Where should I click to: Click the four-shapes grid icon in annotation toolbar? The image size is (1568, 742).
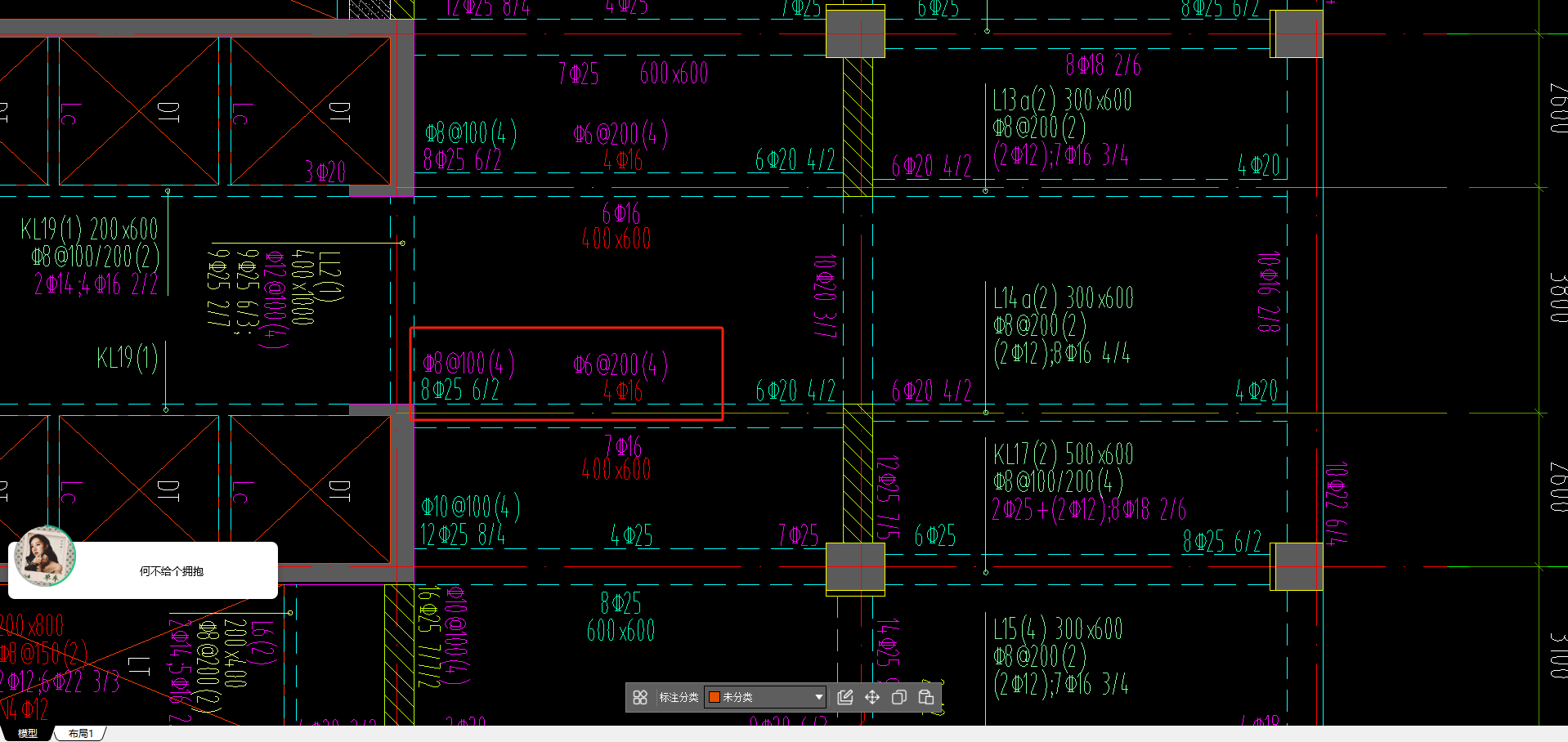[640, 697]
